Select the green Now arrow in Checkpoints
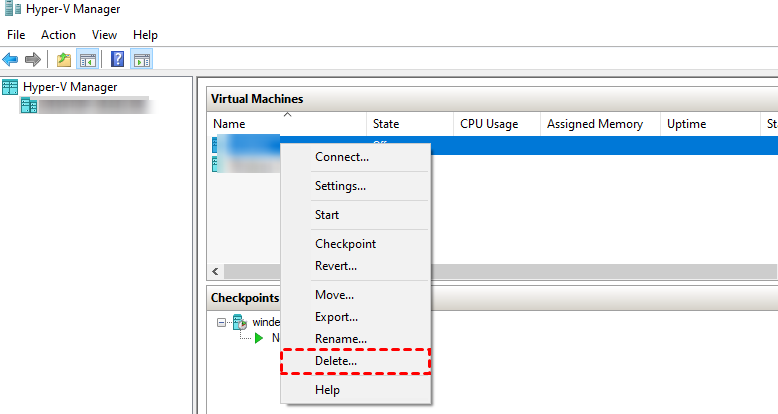778x414 pixels. click(x=259, y=339)
